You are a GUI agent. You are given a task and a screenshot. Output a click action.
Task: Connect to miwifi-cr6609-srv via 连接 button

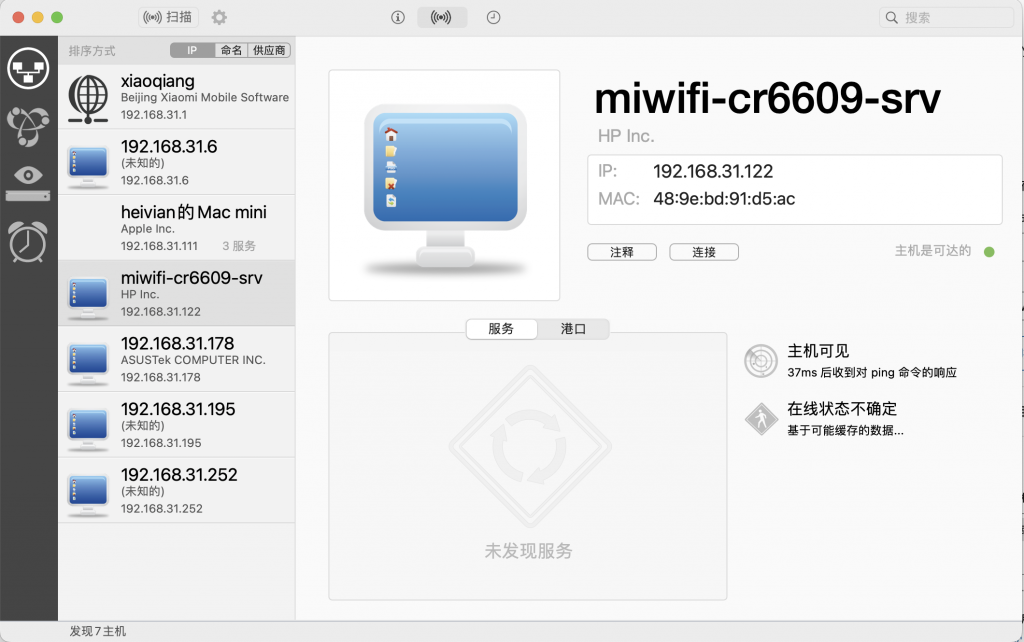click(x=704, y=251)
